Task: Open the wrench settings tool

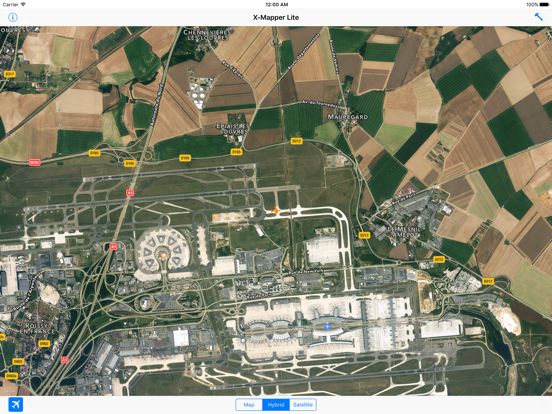Action: click(539, 17)
